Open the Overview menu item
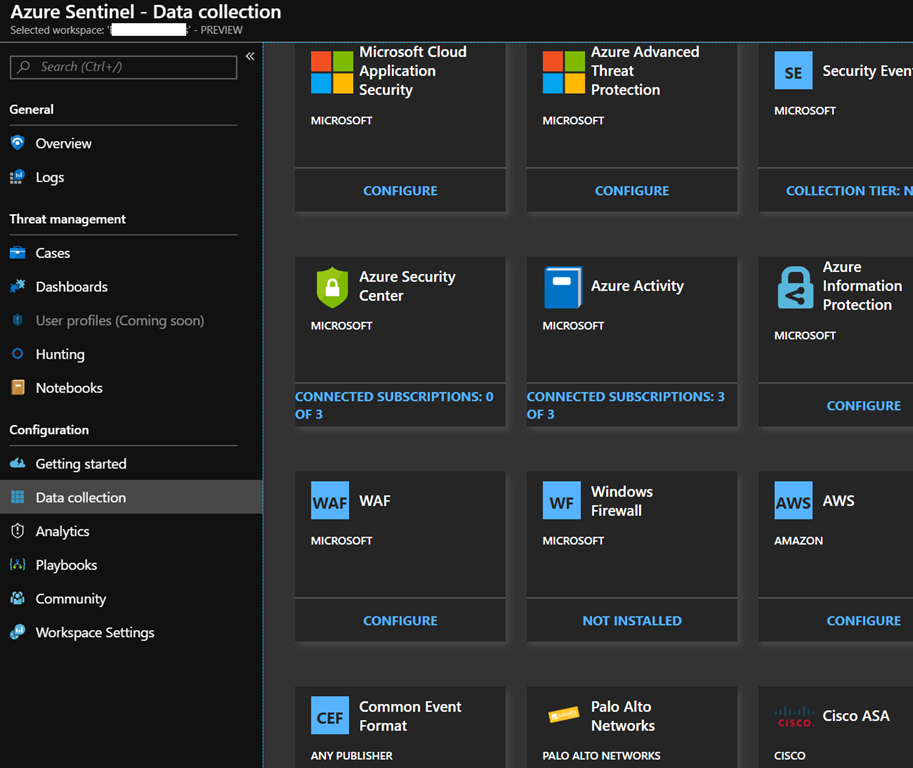Screen dimensions: 913x768 63,143
